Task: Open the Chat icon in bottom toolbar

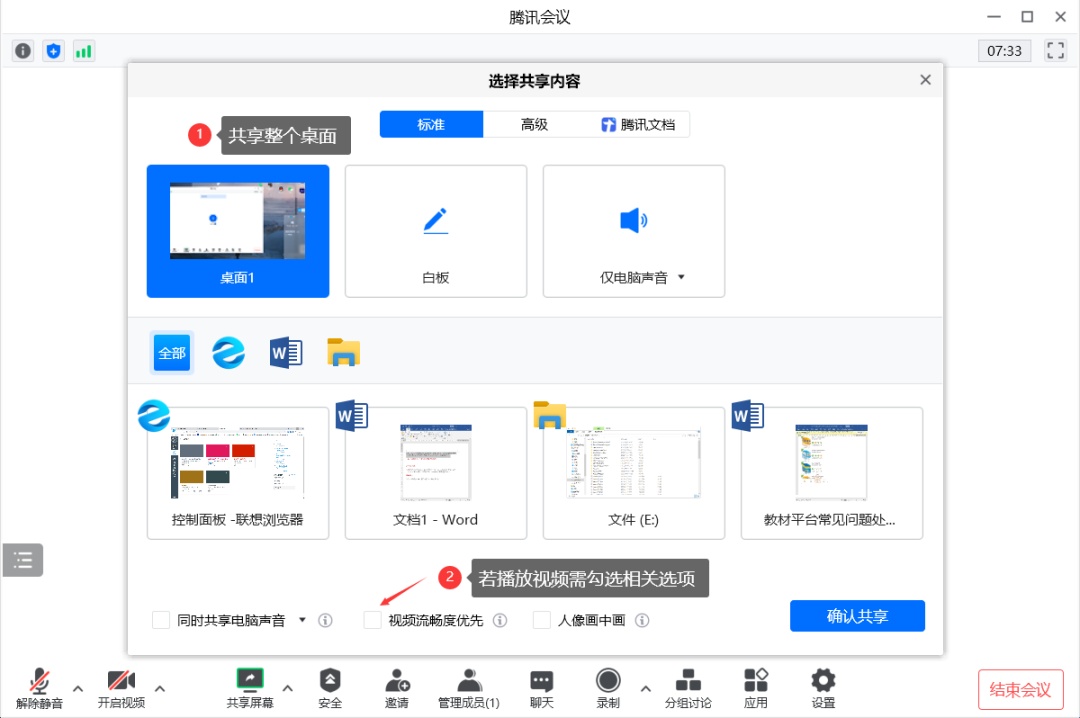Action: pyautogui.click(x=542, y=681)
